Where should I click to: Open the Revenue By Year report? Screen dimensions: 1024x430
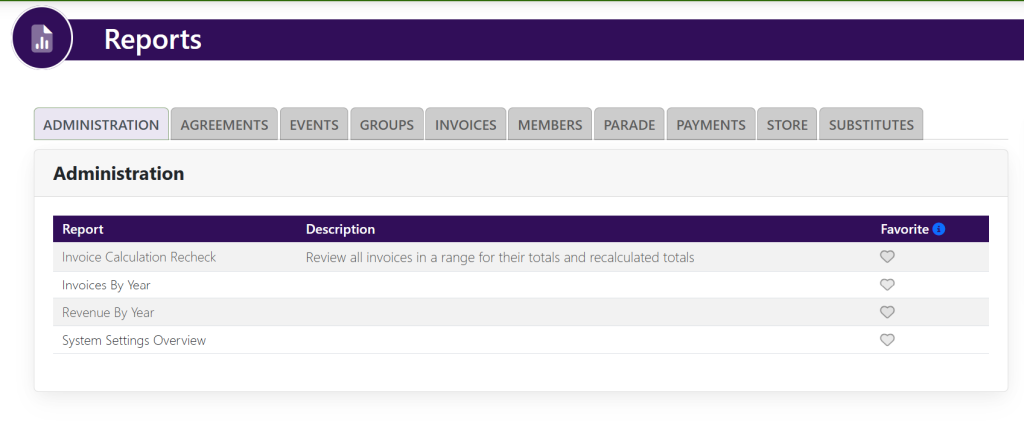(x=108, y=312)
